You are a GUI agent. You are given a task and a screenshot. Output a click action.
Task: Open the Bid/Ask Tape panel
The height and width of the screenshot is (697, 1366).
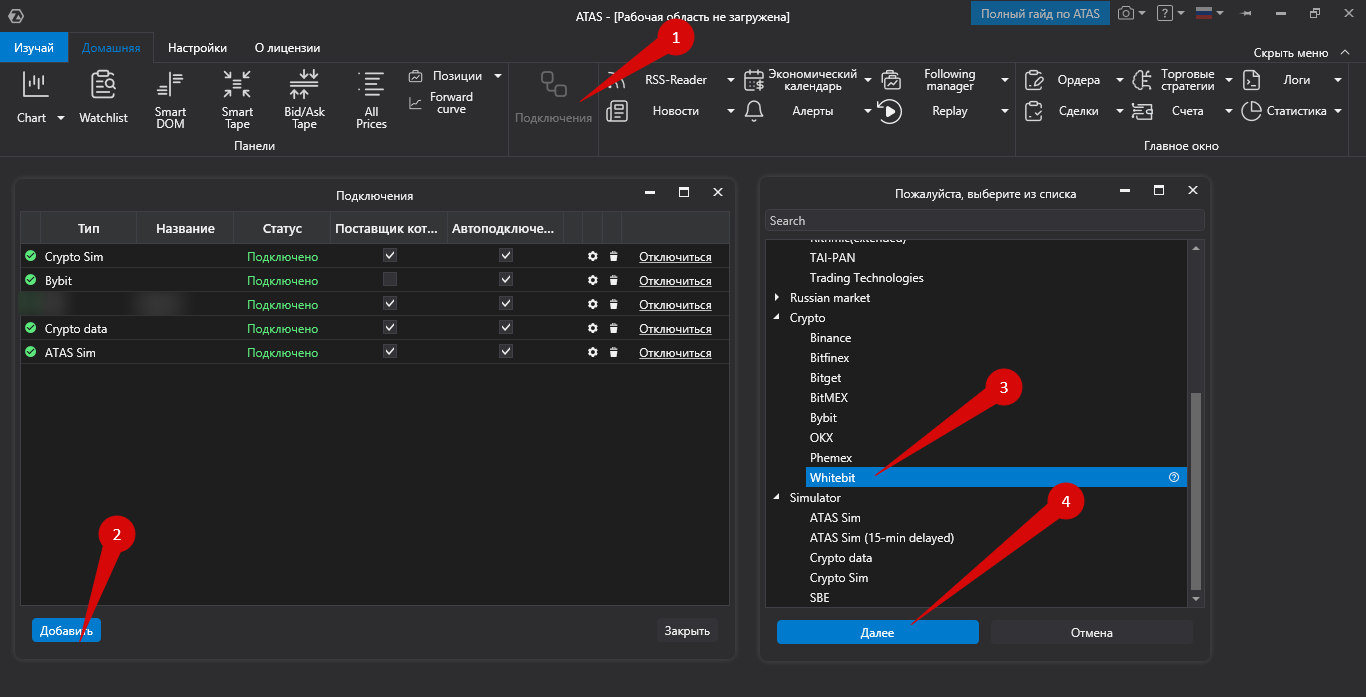tap(304, 99)
